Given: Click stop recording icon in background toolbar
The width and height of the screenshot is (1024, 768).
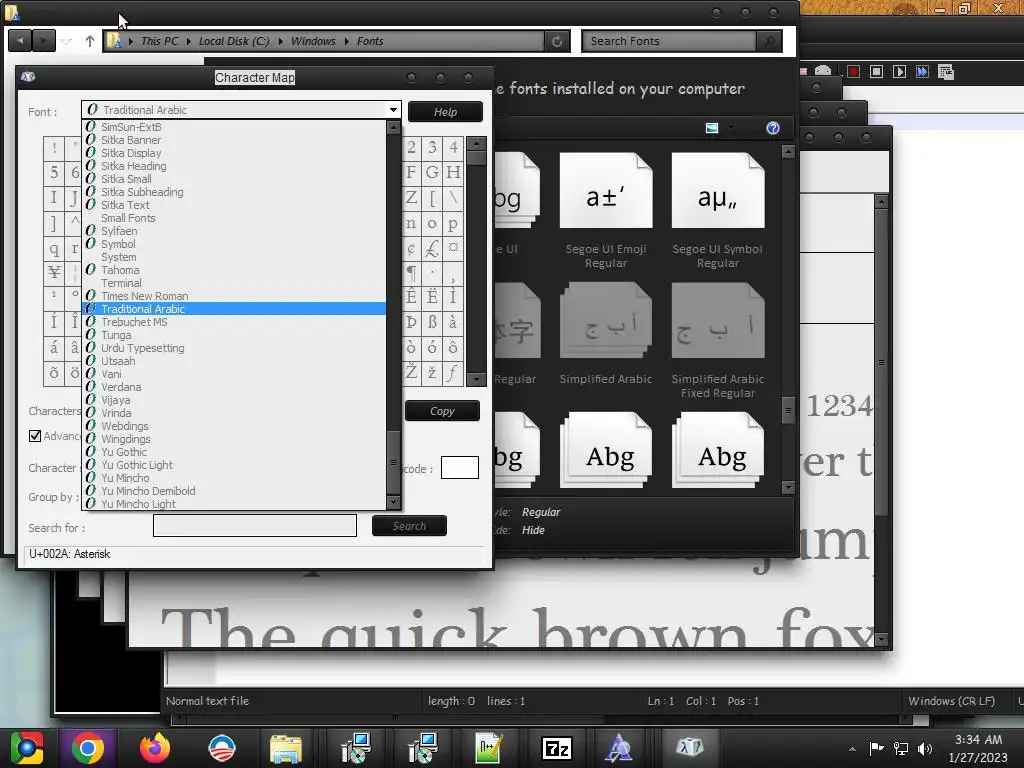Looking at the screenshot, I should pos(876,71).
